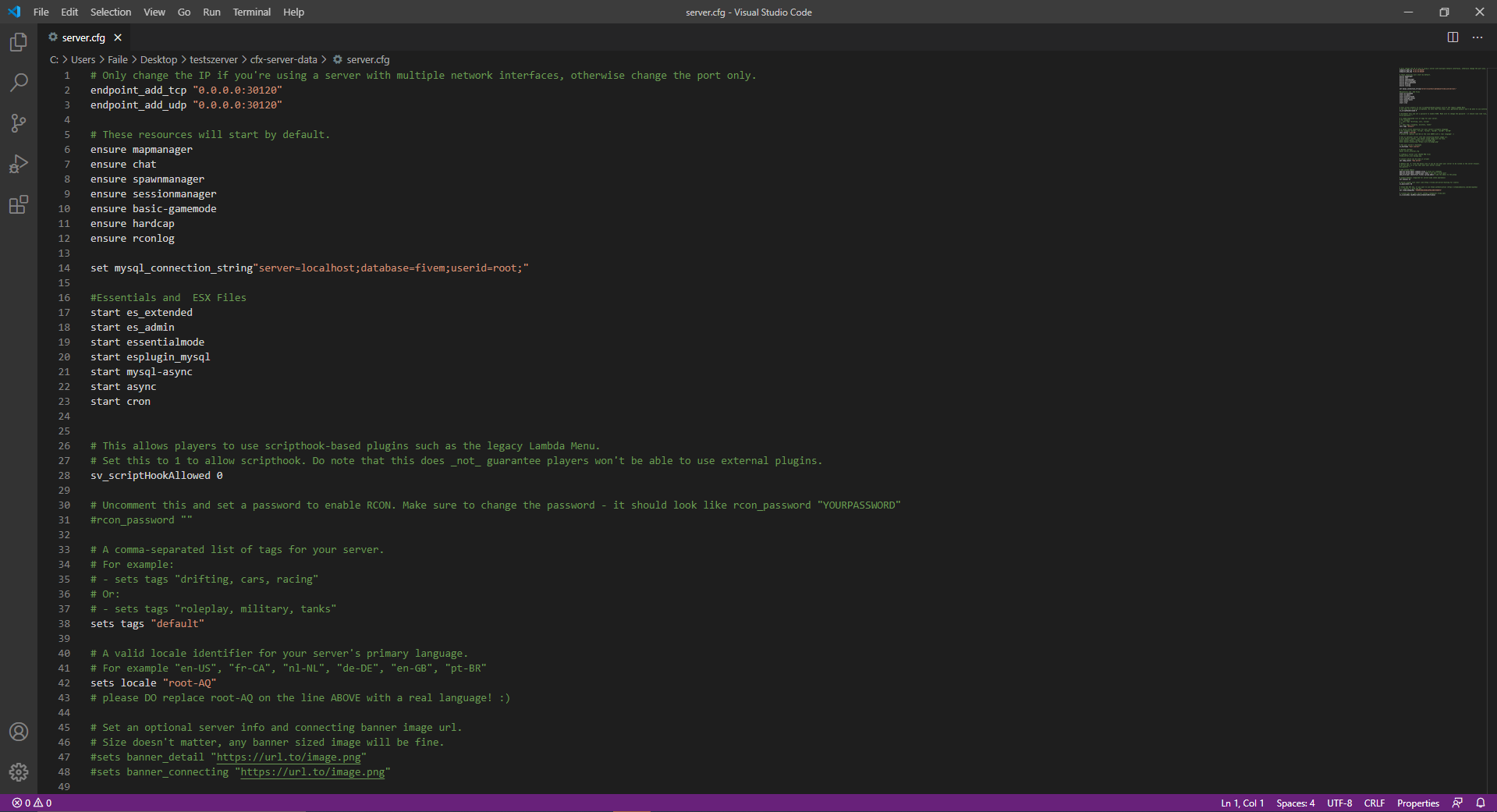This screenshot has height=812, width=1497.
Task: Change line ending by clicking CRLF
Action: point(1374,803)
